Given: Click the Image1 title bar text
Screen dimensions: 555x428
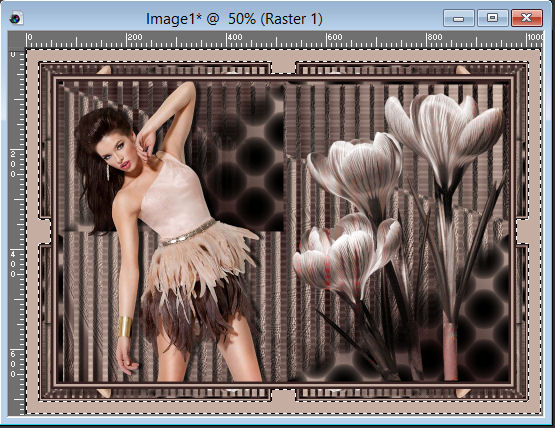Looking at the screenshot, I should tap(234, 19).
